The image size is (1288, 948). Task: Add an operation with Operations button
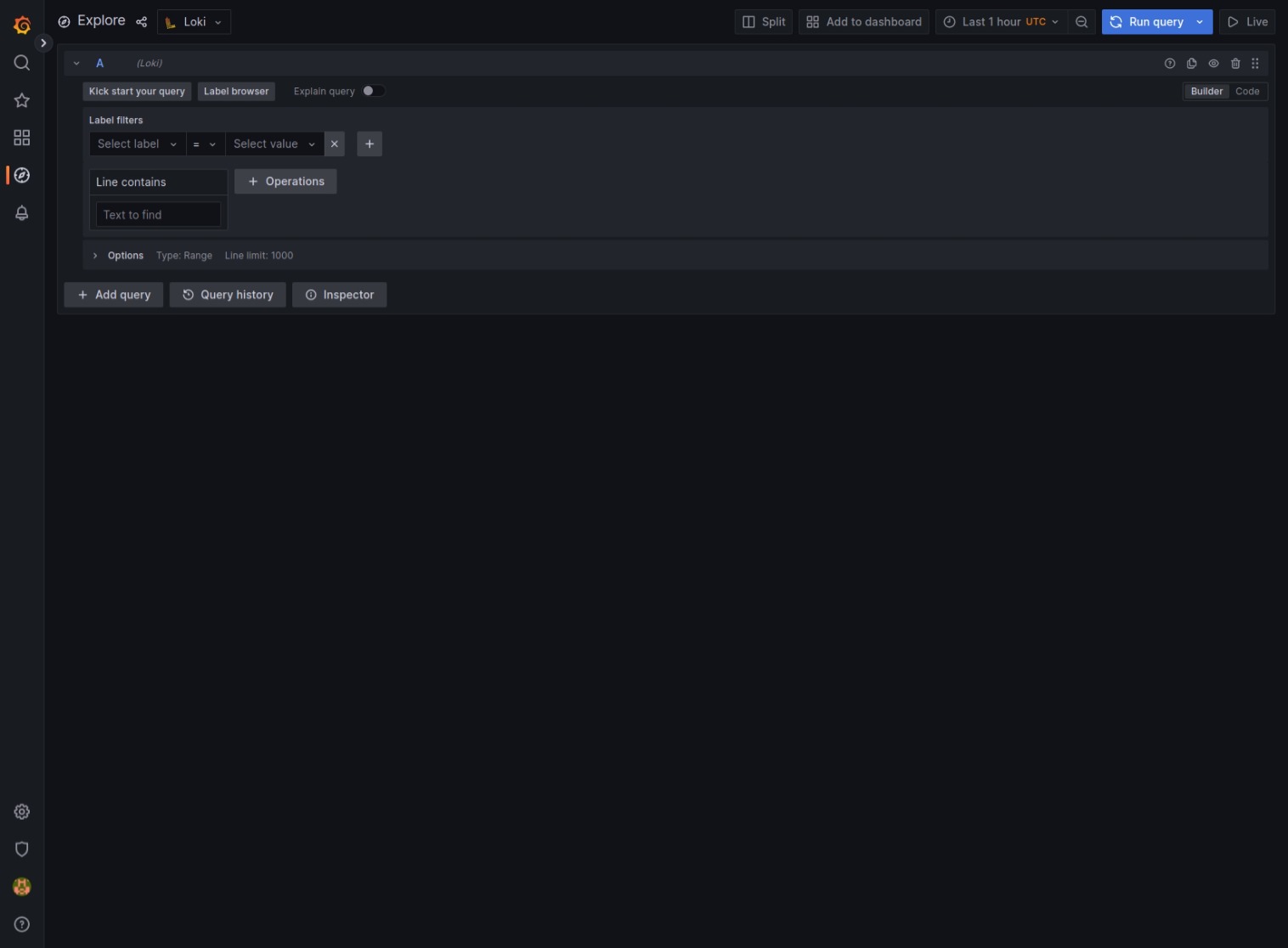click(285, 181)
